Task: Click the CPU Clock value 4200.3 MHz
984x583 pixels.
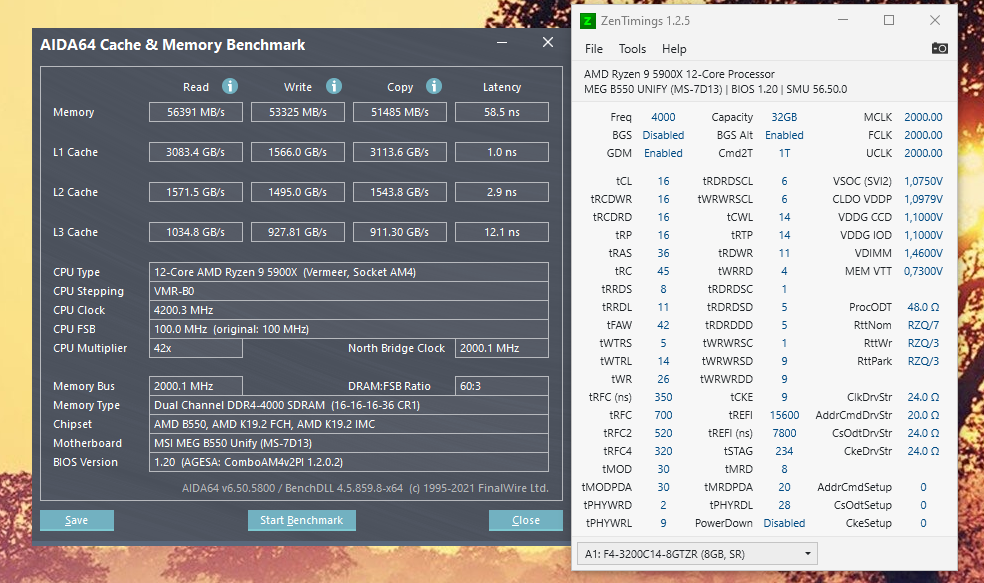Action: tap(349, 310)
